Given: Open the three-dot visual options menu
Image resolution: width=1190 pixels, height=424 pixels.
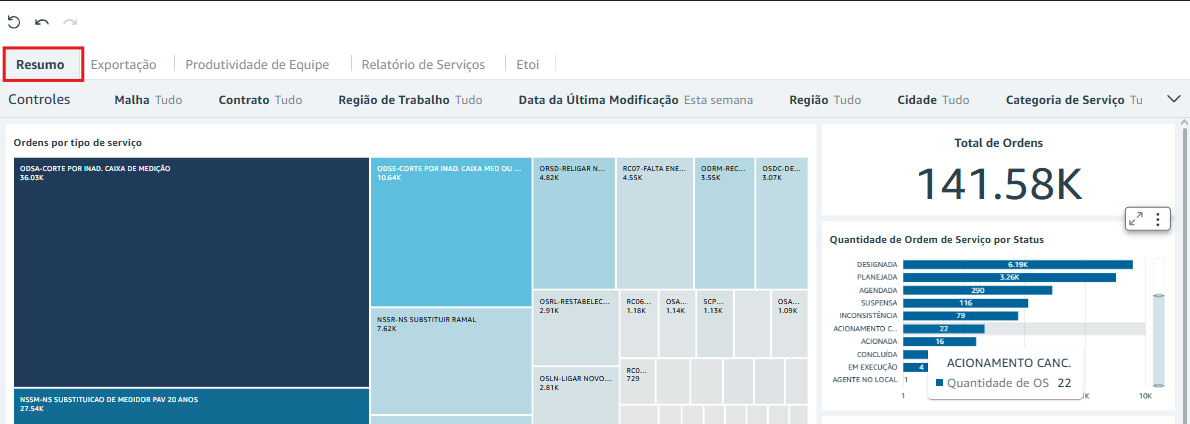Looking at the screenshot, I should 1157,219.
